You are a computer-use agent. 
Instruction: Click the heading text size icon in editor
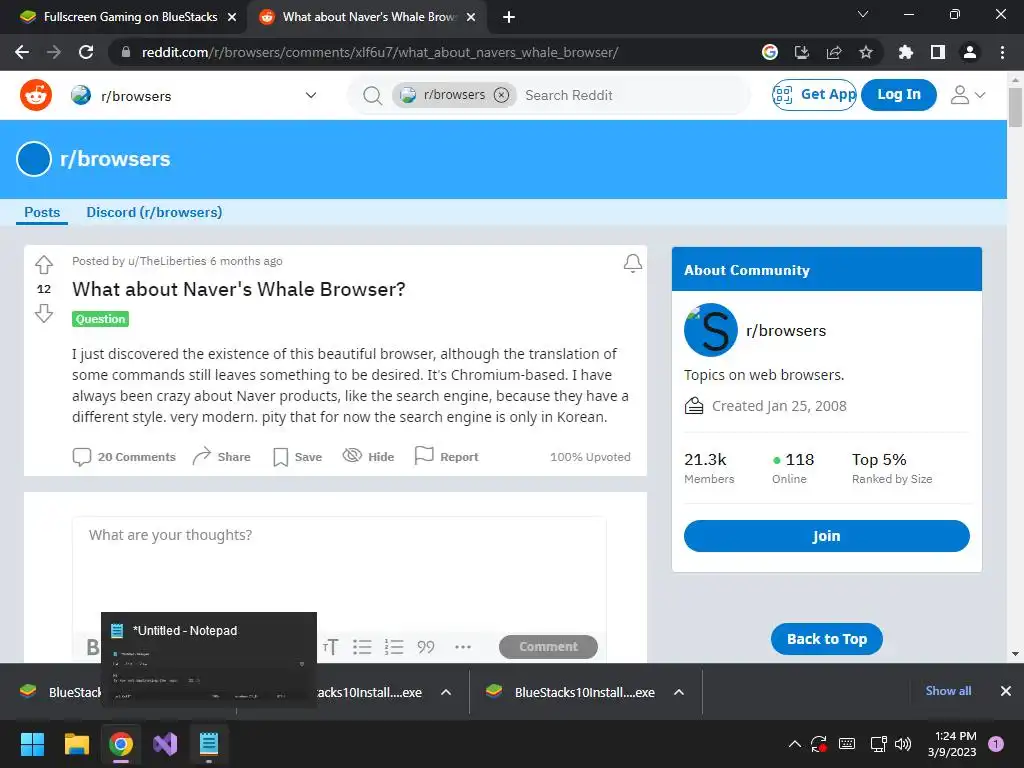330,647
